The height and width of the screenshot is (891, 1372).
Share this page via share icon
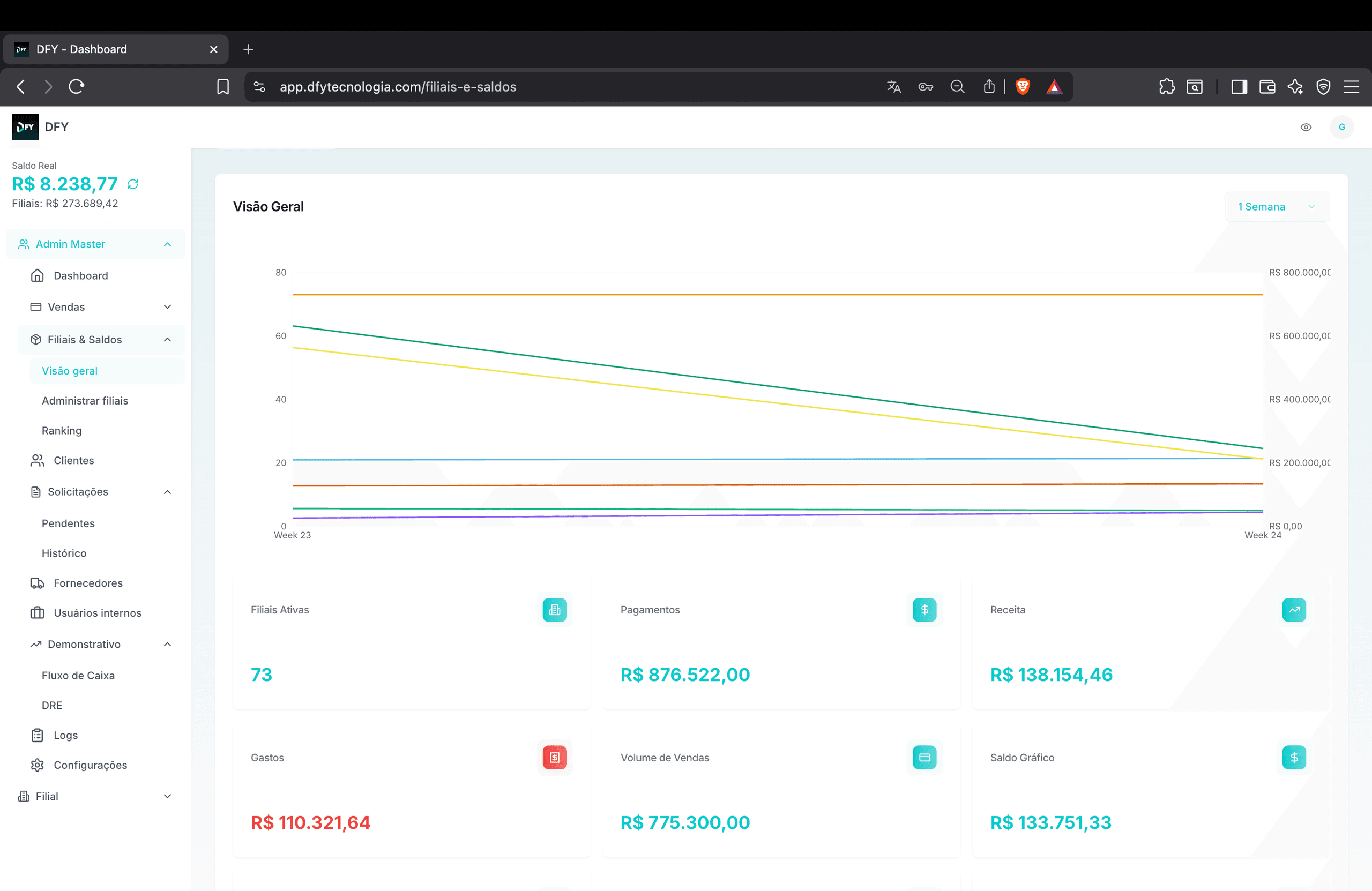click(989, 86)
